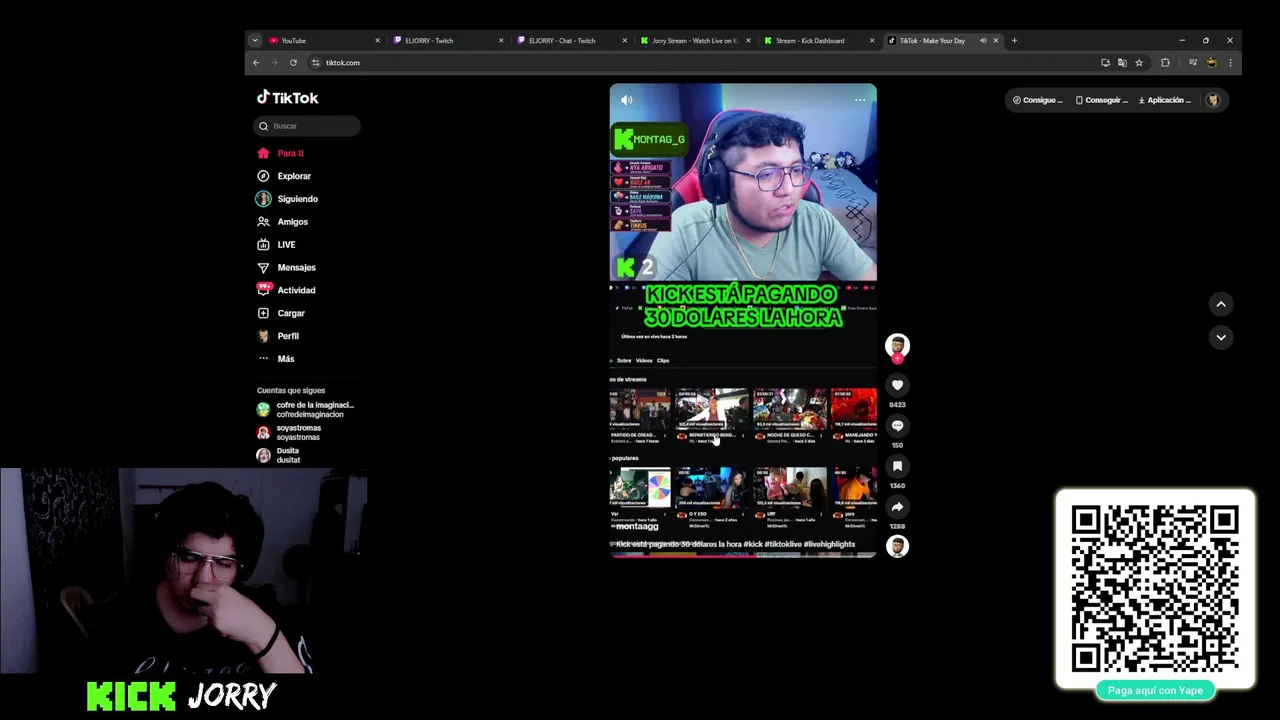
Task: Open the Amigos page
Action: pos(282,222)
